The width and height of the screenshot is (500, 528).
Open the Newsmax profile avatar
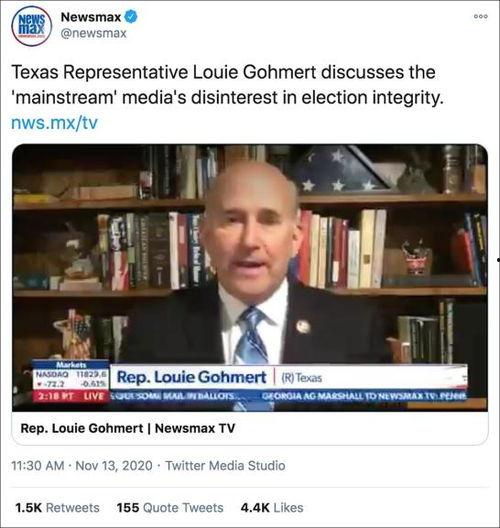(x=32, y=26)
